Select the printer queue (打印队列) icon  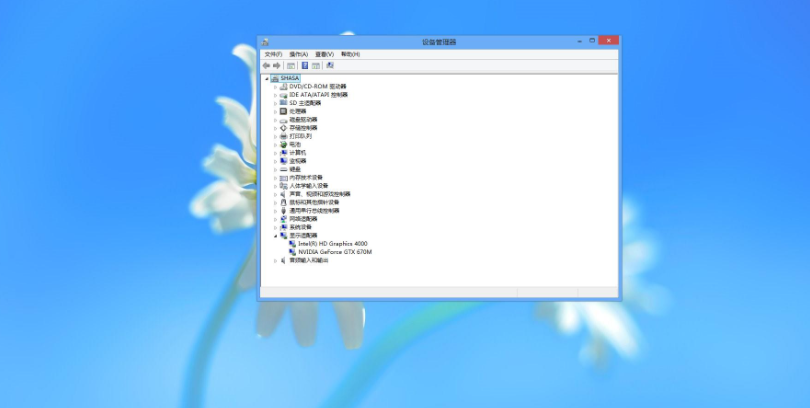pos(284,136)
